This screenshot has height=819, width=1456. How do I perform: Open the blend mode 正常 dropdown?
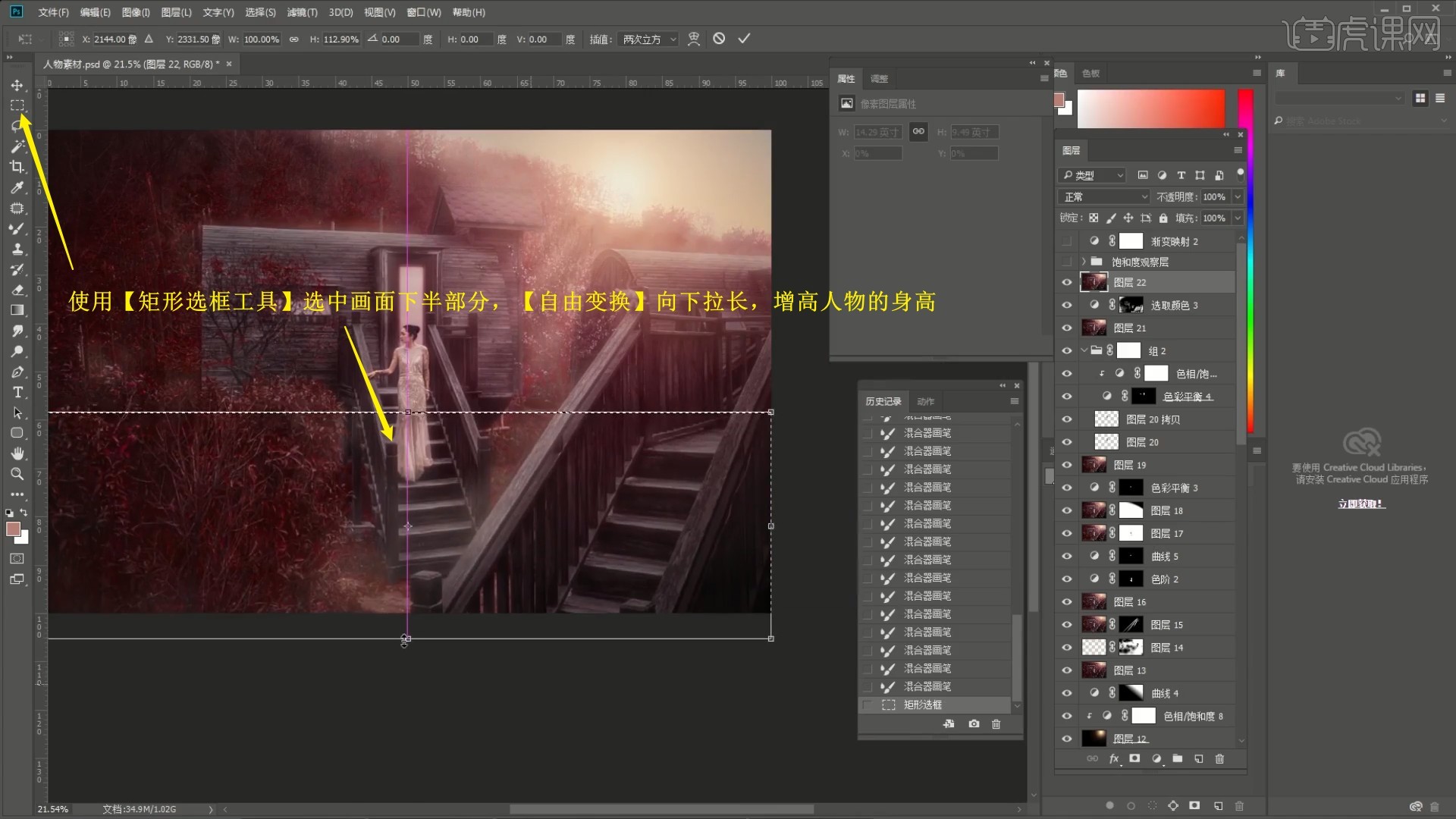click(1105, 197)
